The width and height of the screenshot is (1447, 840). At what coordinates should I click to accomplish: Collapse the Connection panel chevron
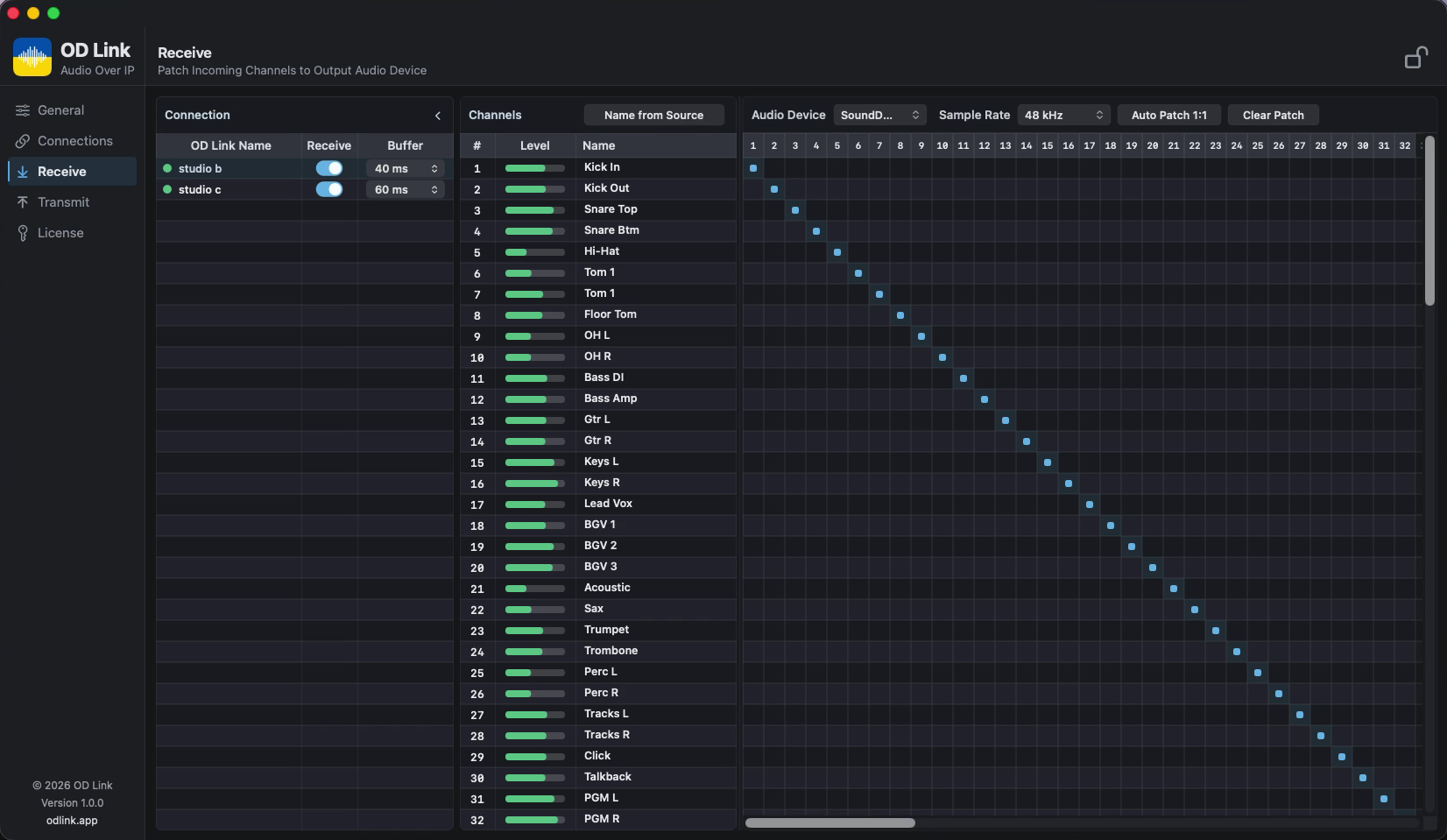[x=438, y=116]
